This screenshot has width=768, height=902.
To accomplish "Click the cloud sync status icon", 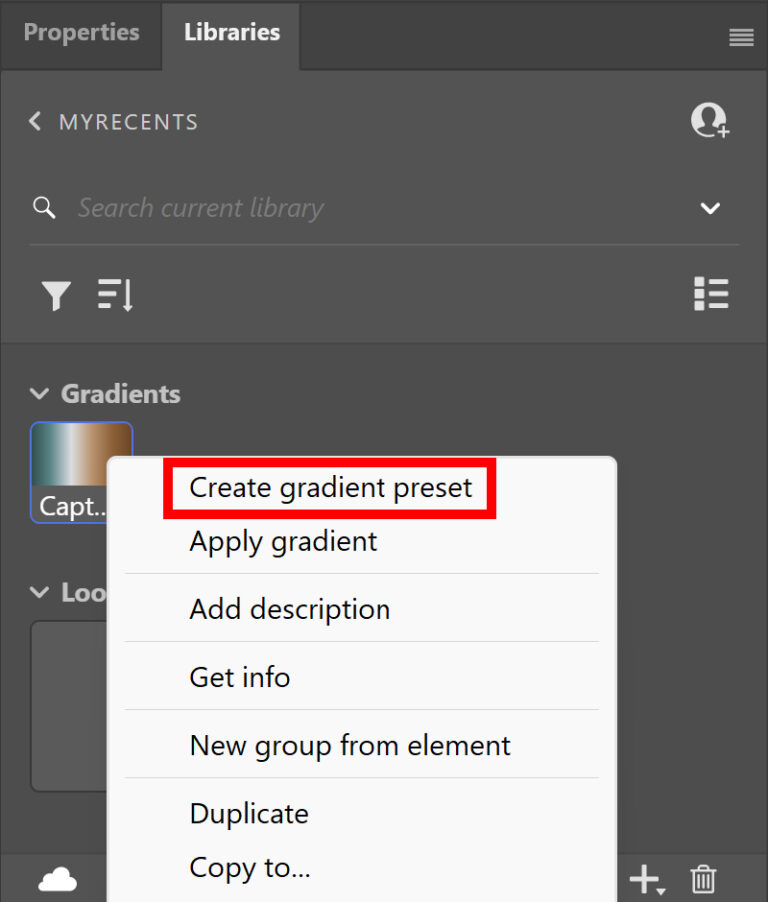I will pyautogui.click(x=57, y=877).
